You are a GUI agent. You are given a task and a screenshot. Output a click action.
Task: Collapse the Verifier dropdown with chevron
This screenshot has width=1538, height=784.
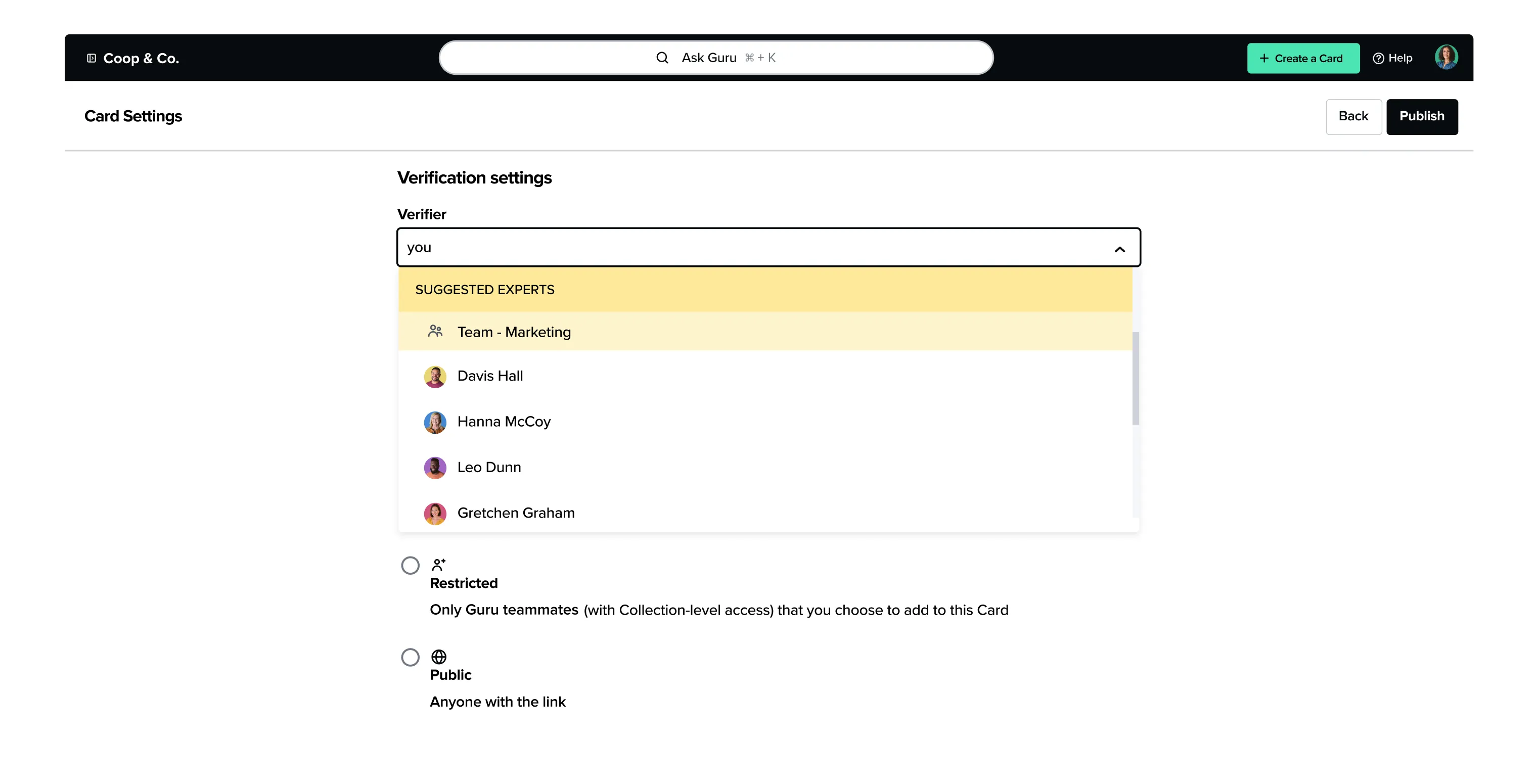[x=1119, y=249]
